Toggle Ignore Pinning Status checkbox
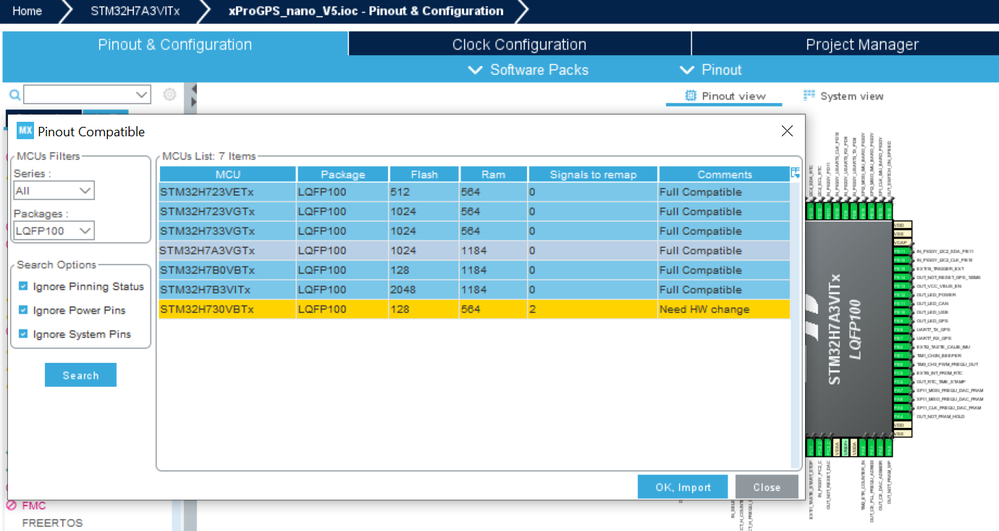Viewport: 999px width, 531px height. 24,286
